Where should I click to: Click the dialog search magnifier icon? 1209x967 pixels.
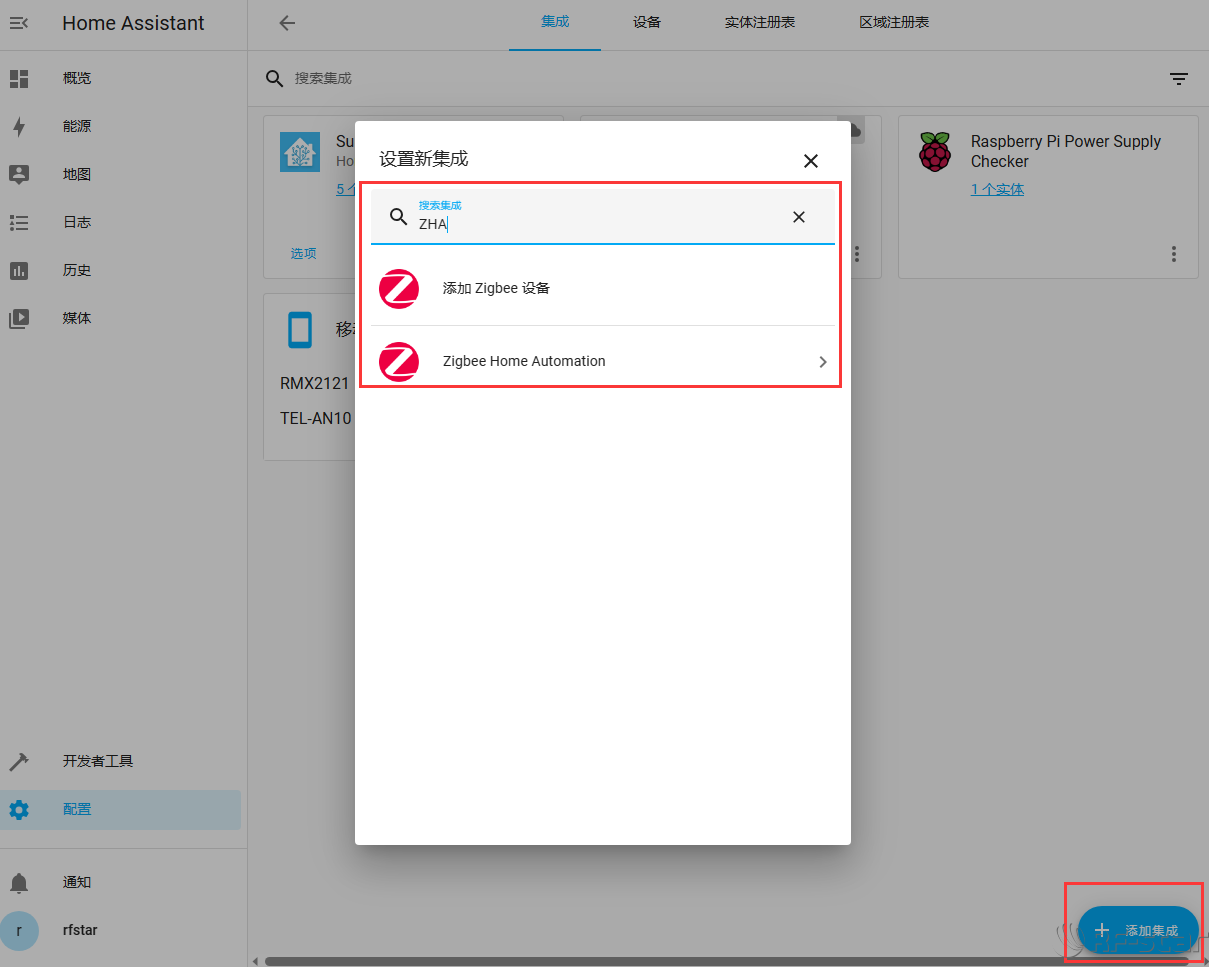(x=398, y=217)
